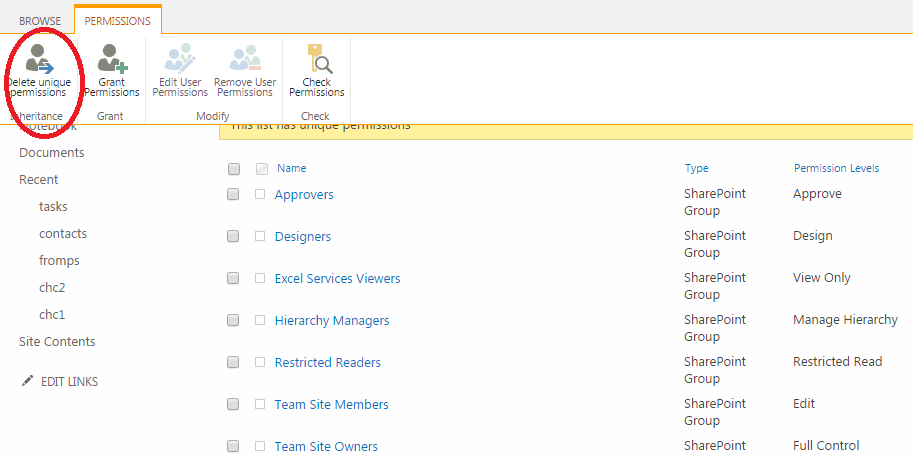Tick the larger checkbox on Designers row
The image size is (913, 459).
[x=233, y=236]
